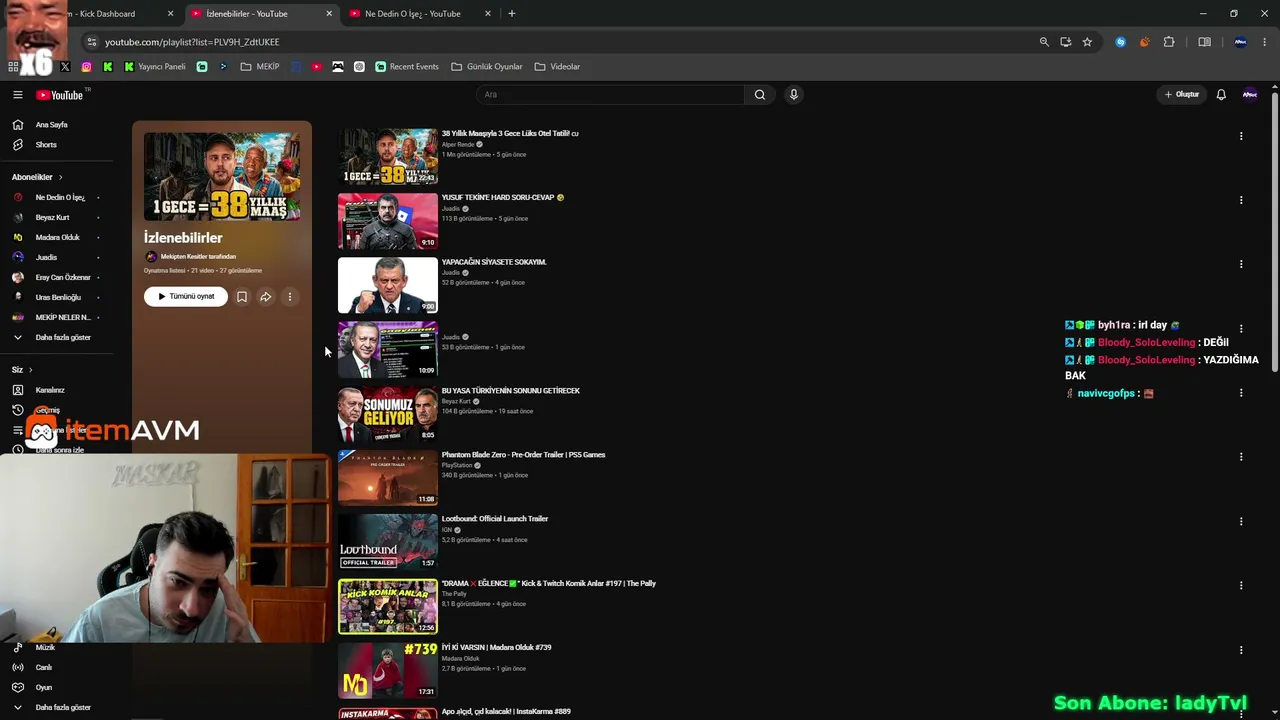Open Kanalınız in the sidebar
Image resolution: width=1280 pixels, height=720 pixels.
50,390
